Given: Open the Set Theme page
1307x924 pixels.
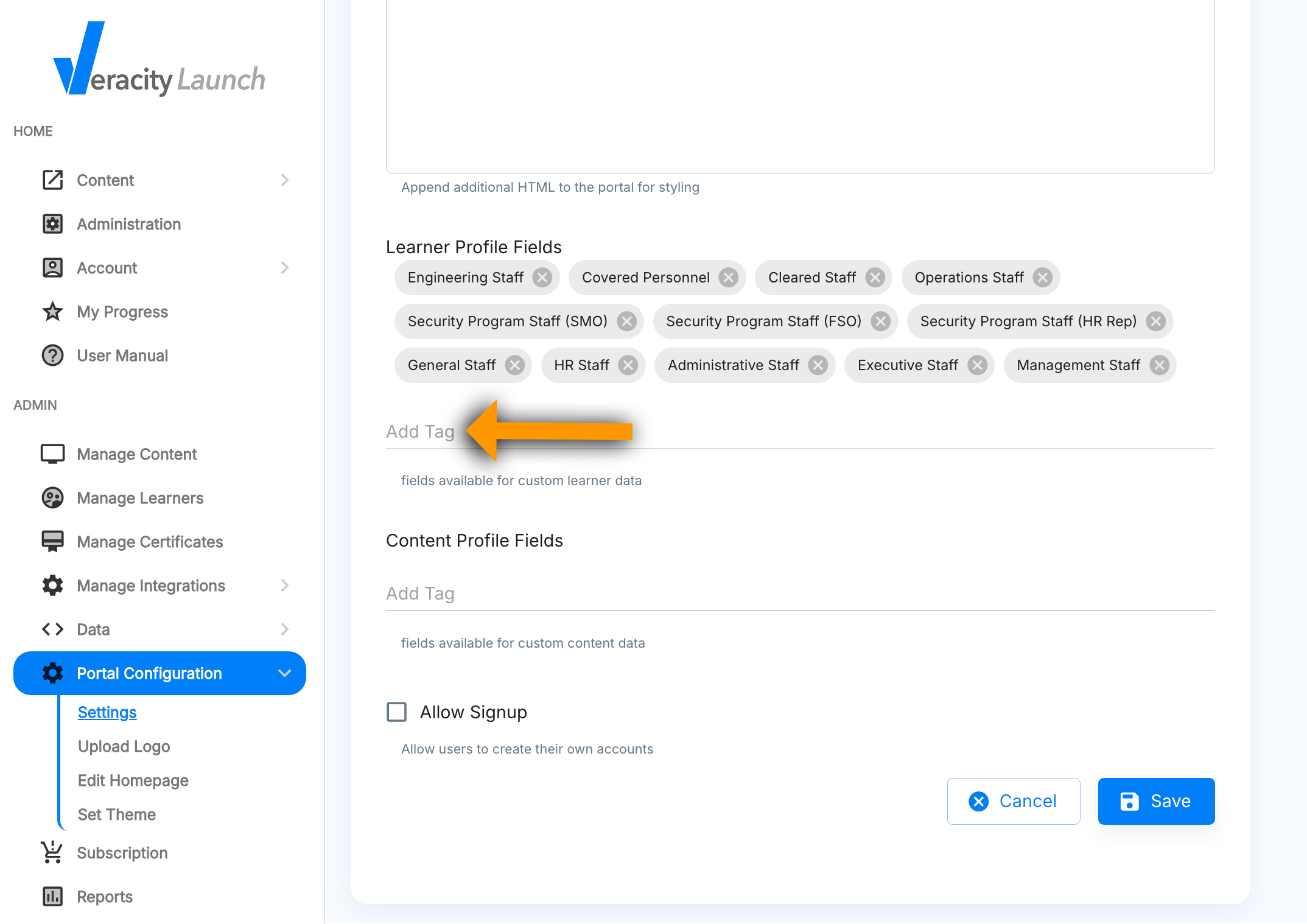Looking at the screenshot, I should pos(116,814).
